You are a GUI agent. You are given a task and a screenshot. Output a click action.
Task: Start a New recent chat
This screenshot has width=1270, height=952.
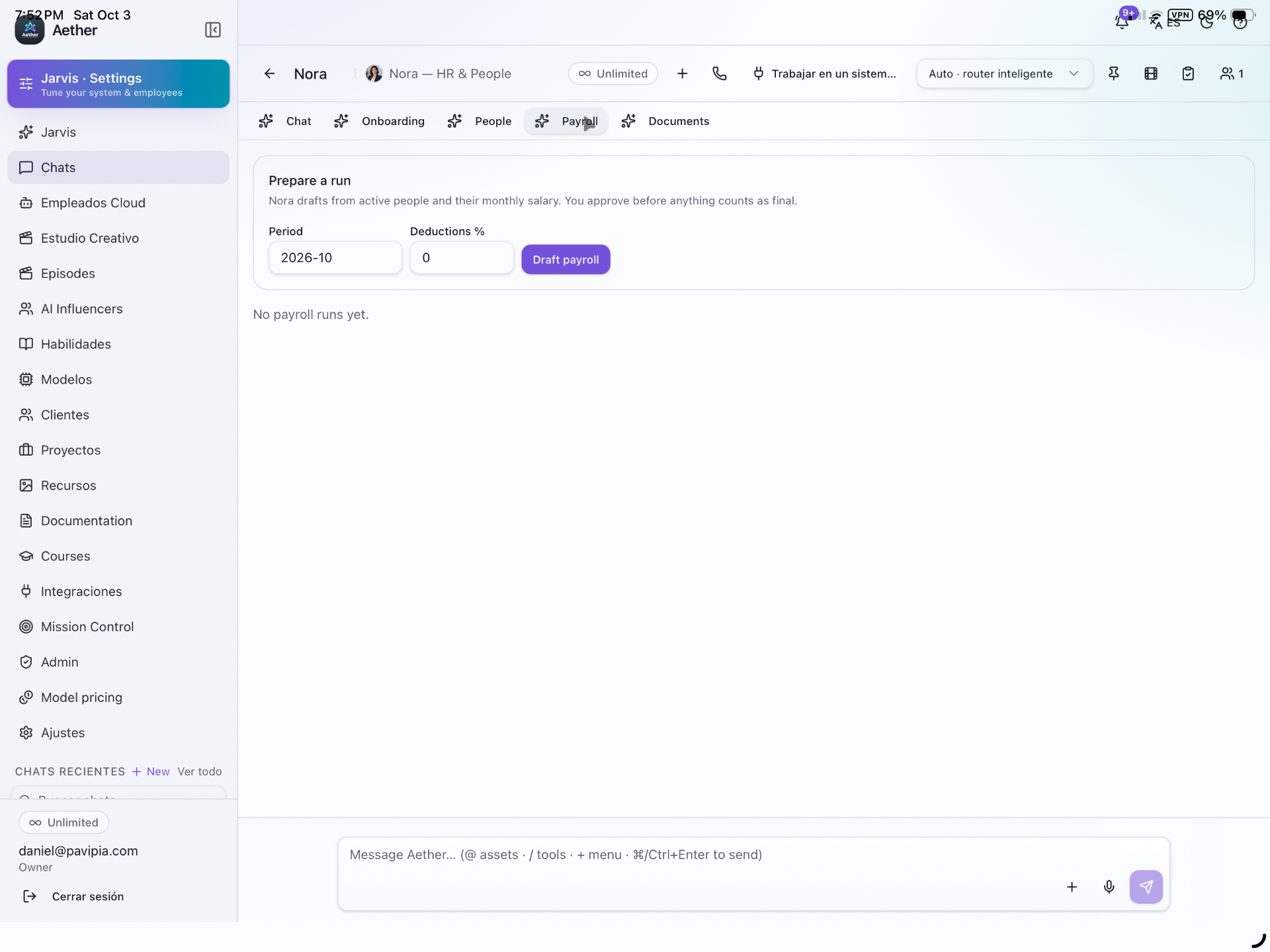[x=151, y=771]
